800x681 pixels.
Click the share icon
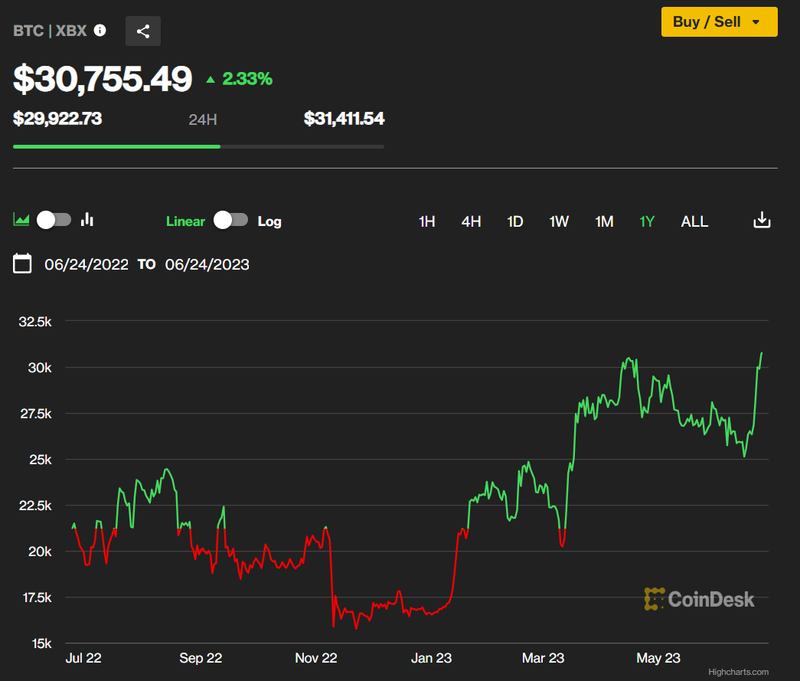(x=143, y=31)
